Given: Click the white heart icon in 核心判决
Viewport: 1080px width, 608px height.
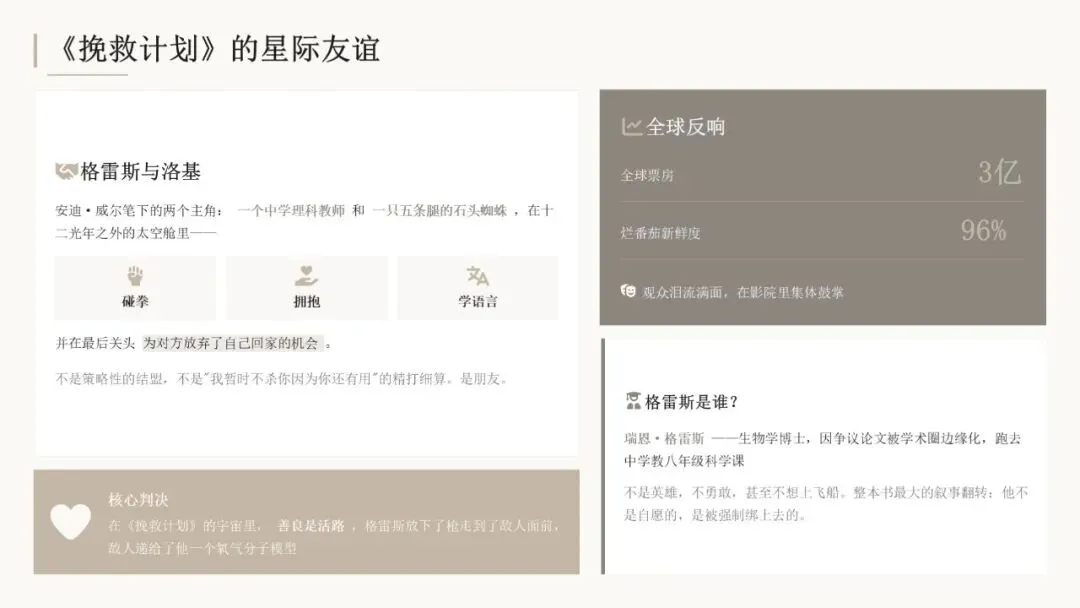Looking at the screenshot, I should [x=70, y=521].
